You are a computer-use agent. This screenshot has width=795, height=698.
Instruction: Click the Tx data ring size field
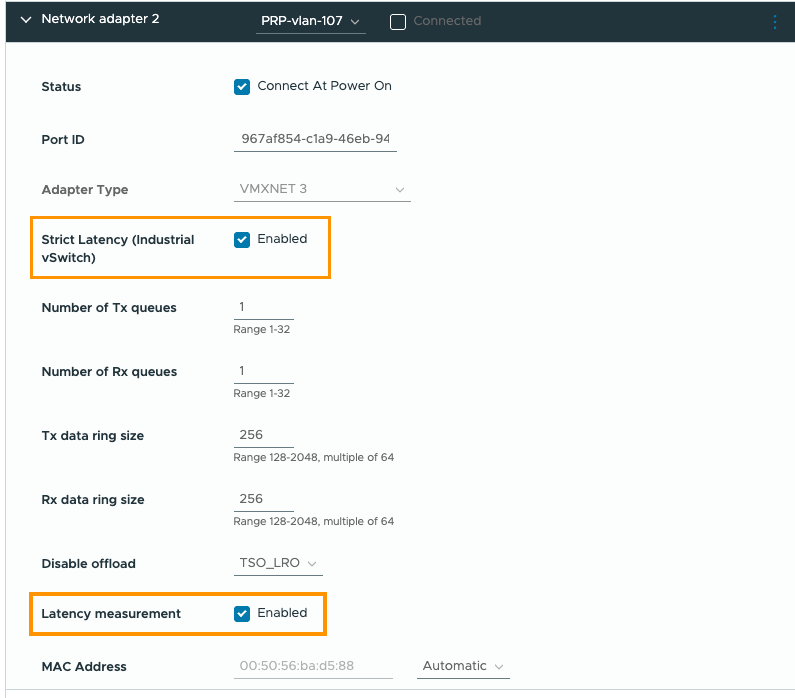263,435
